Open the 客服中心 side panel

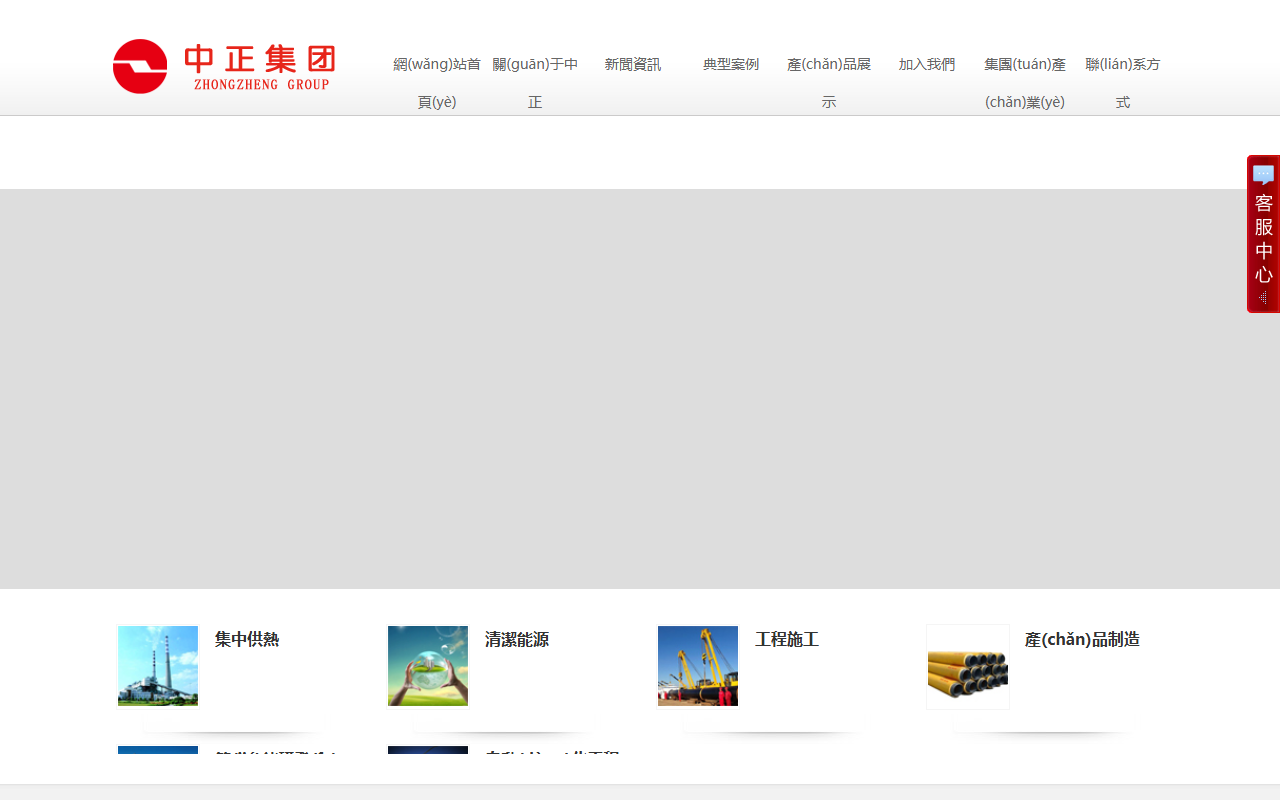[1263, 234]
